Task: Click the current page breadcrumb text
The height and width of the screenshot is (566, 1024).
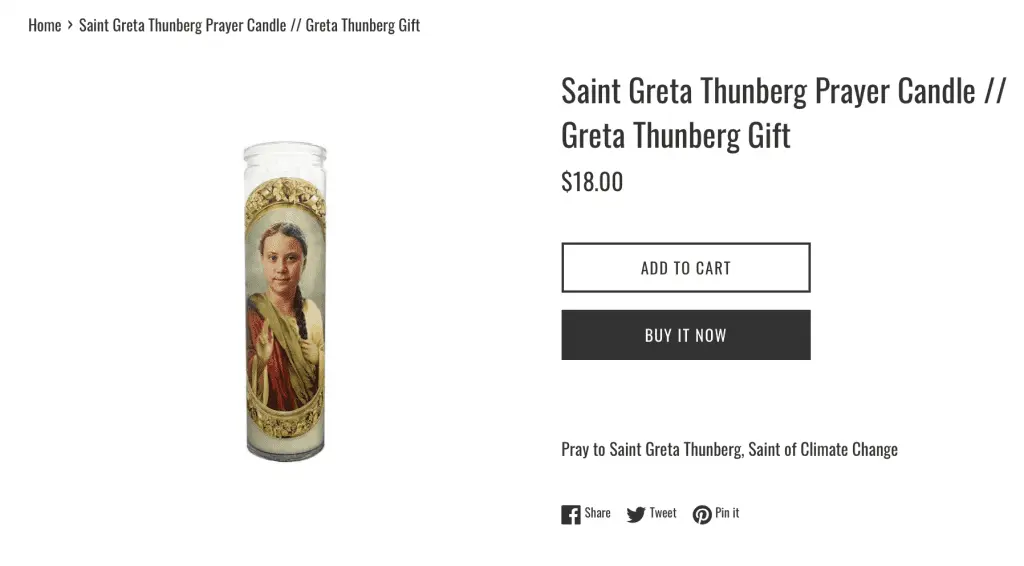Action: point(249,25)
